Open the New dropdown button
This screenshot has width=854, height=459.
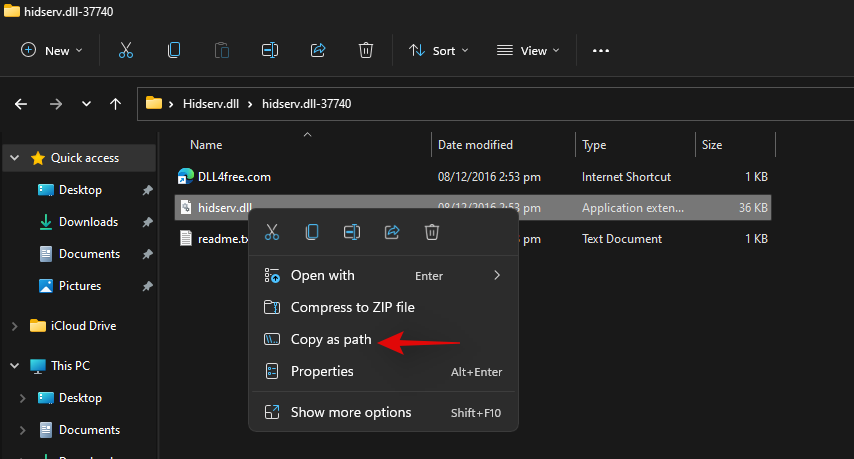click(52, 50)
